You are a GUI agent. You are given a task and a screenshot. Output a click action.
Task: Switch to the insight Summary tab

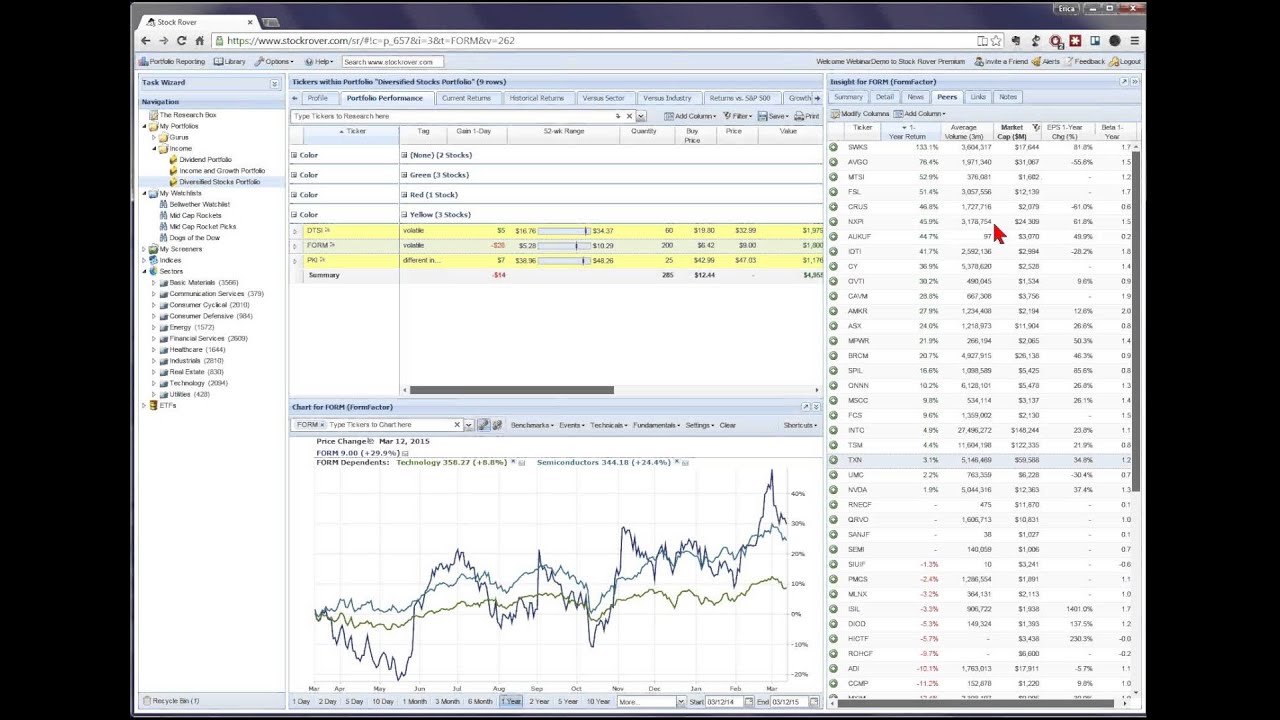(x=848, y=97)
